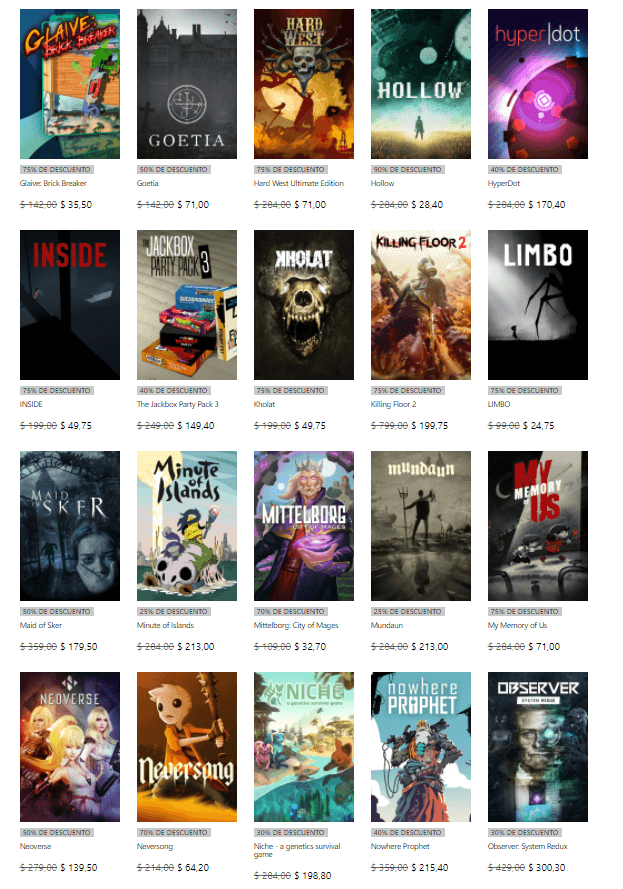The image size is (623, 889).
Task: Click the HyperDot cover artwork
Action: pyautogui.click(x=538, y=84)
